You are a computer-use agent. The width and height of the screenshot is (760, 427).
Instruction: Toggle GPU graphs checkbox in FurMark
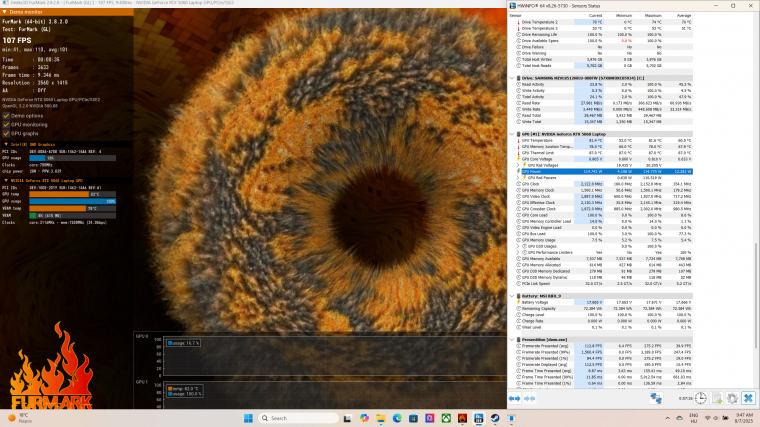[6, 133]
